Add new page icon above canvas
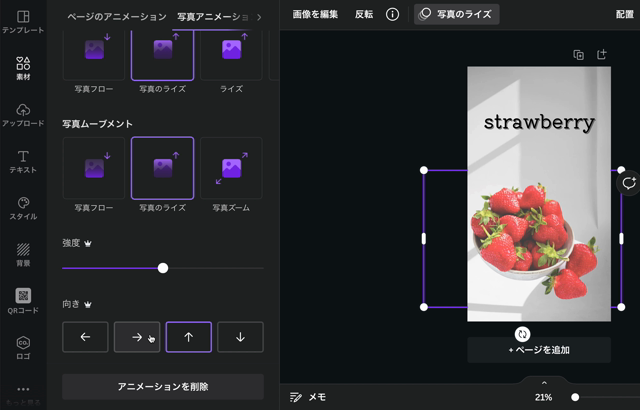This screenshot has width=640, height=410. click(x=602, y=54)
